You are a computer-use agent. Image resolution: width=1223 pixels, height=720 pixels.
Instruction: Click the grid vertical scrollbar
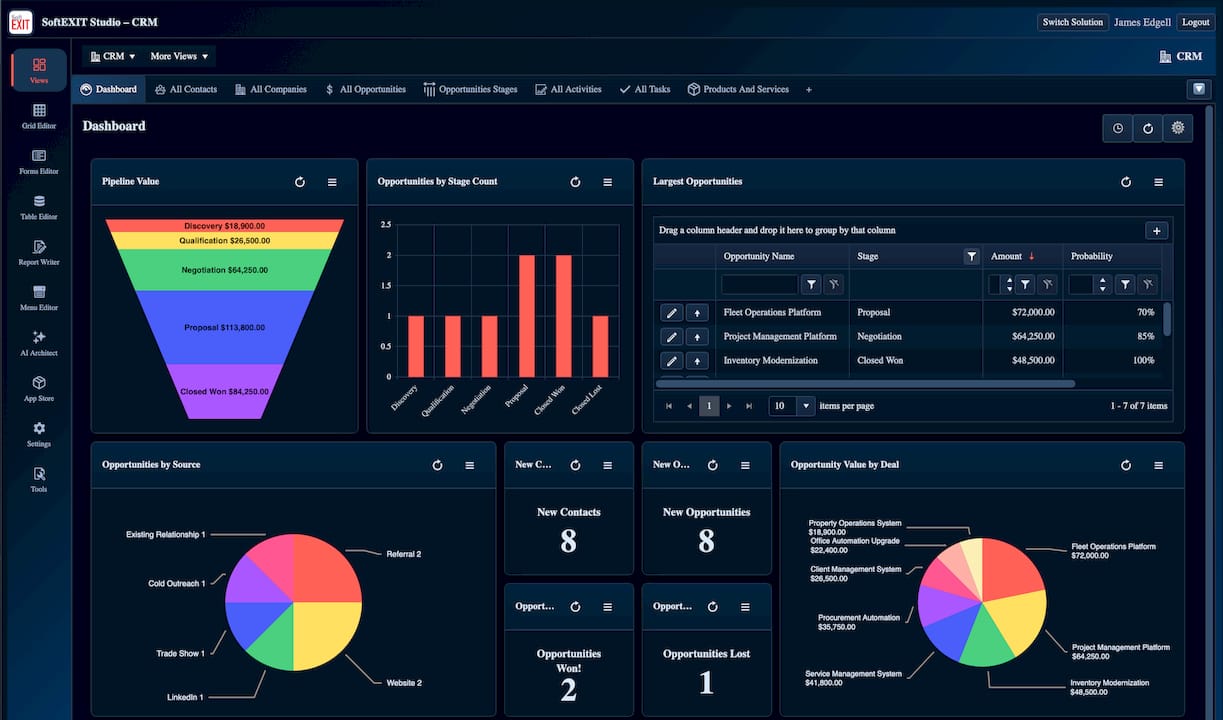(1167, 319)
